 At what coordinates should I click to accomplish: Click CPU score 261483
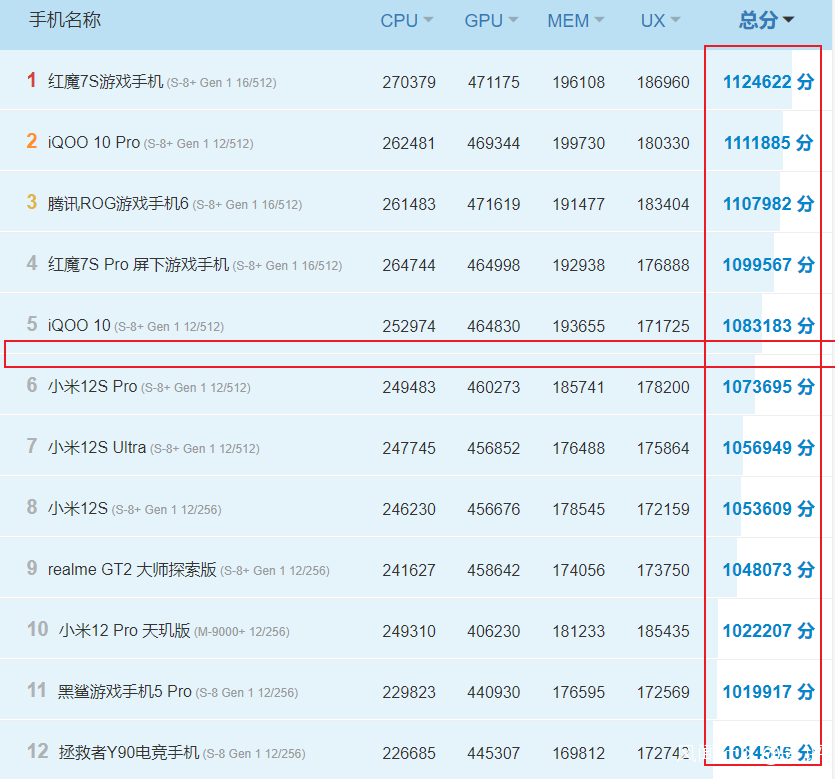coord(408,204)
